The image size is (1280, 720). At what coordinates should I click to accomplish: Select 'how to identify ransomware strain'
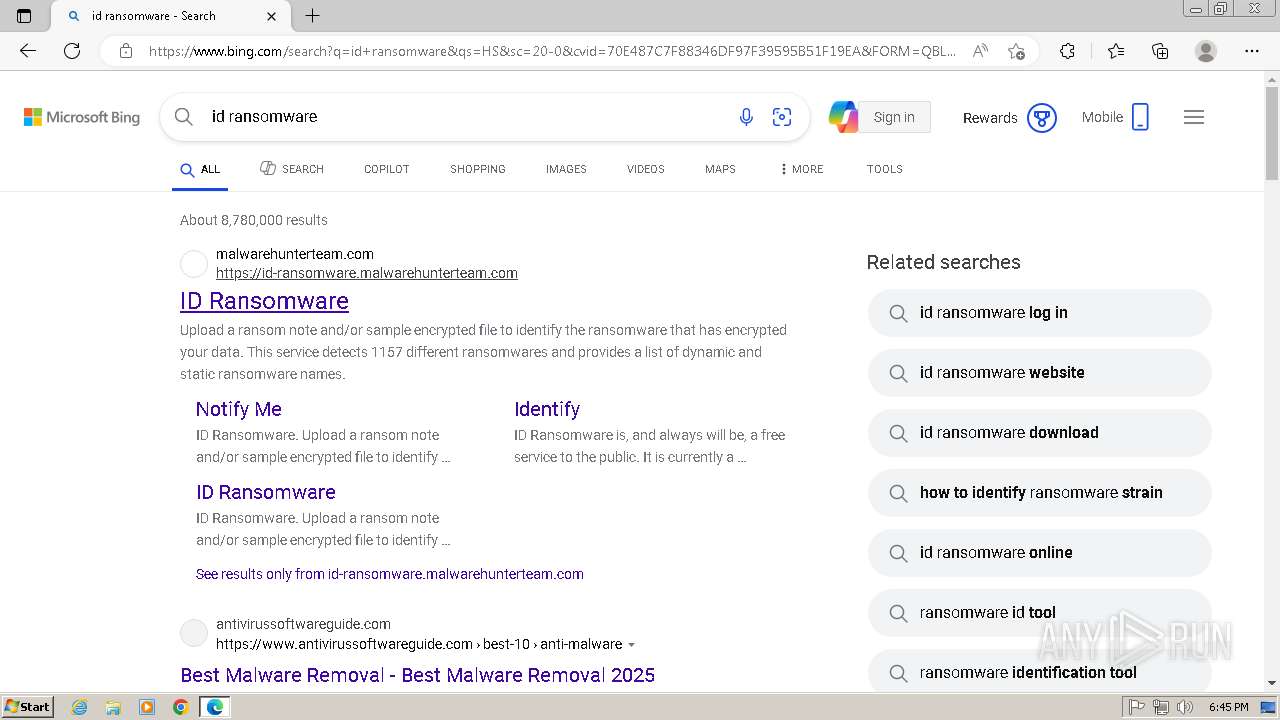pyautogui.click(x=1039, y=493)
